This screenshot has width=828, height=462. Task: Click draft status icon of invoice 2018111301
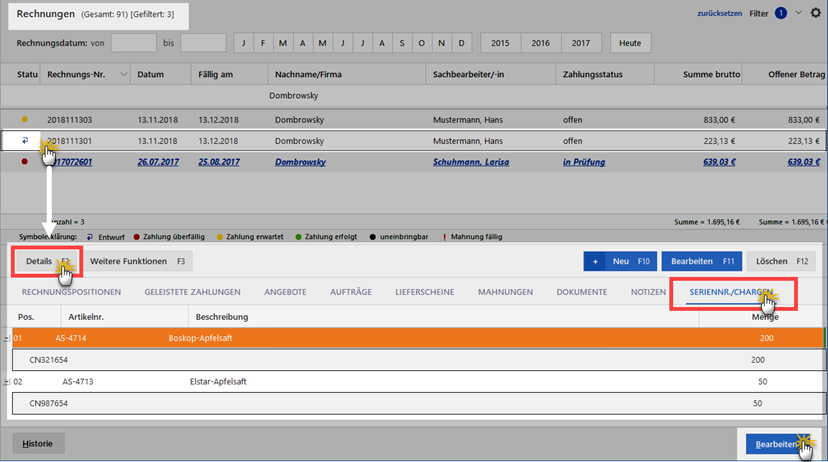(24, 140)
